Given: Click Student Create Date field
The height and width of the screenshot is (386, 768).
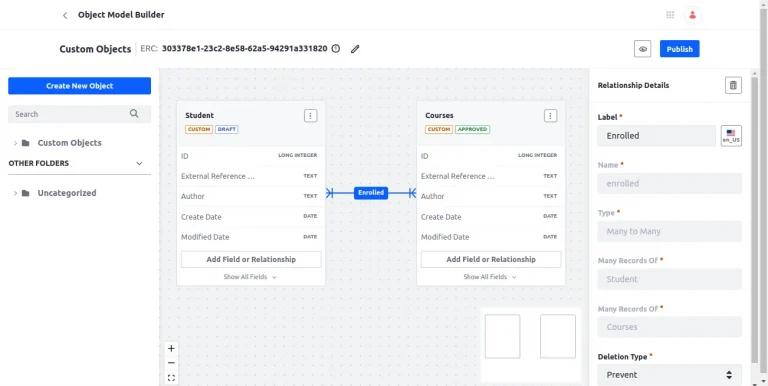Looking at the screenshot, I should [251, 217].
